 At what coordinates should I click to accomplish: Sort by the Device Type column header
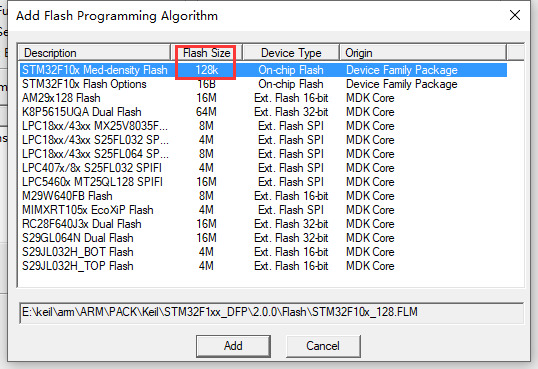(x=291, y=53)
